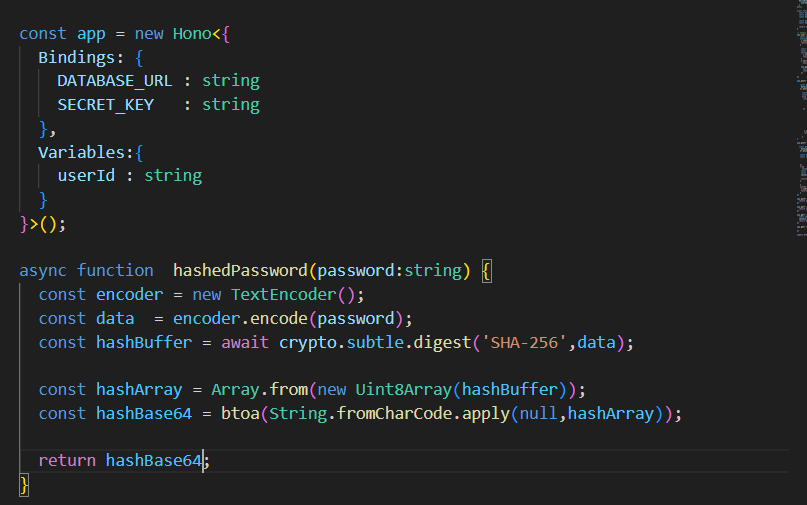Screen dimensions: 807x505
Task: Click 'DATABASE_URL' binding name
Action: [114, 81]
